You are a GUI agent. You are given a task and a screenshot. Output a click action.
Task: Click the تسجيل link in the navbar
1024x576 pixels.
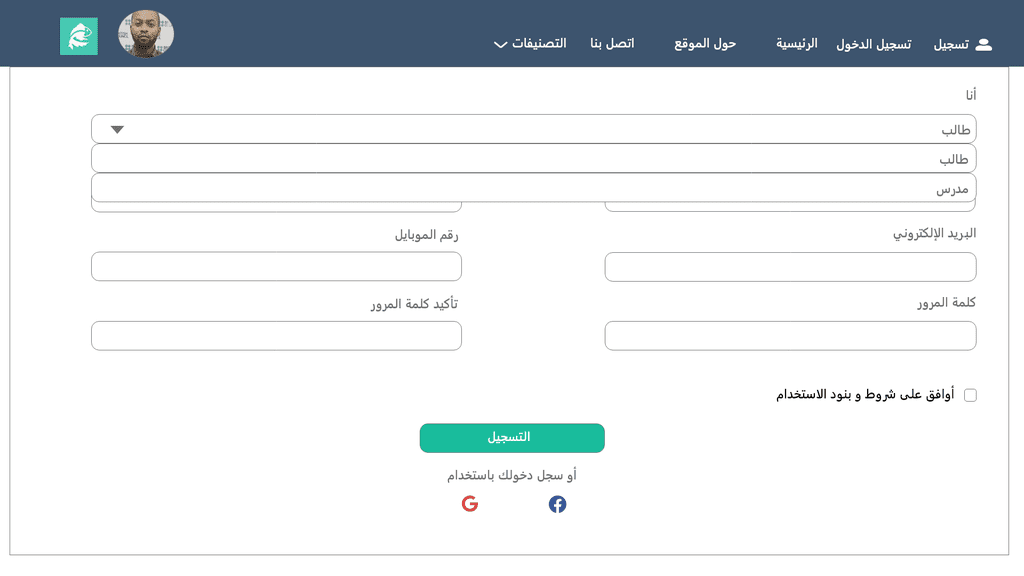coord(951,44)
